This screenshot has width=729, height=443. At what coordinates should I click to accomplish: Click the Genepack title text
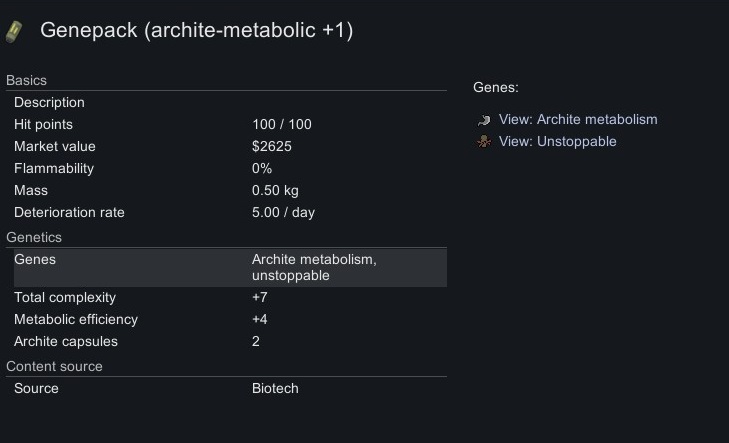pos(196,31)
